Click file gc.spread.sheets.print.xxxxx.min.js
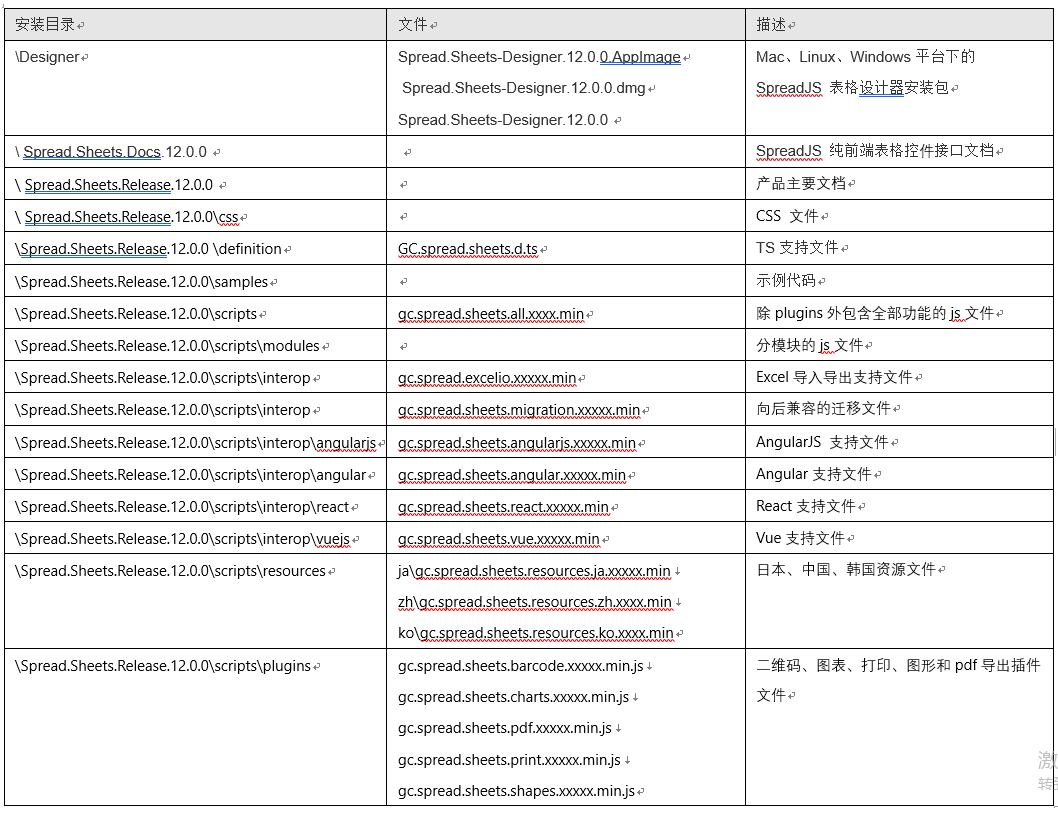The width and height of the screenshot is (1058, 813). coord(509,760)
